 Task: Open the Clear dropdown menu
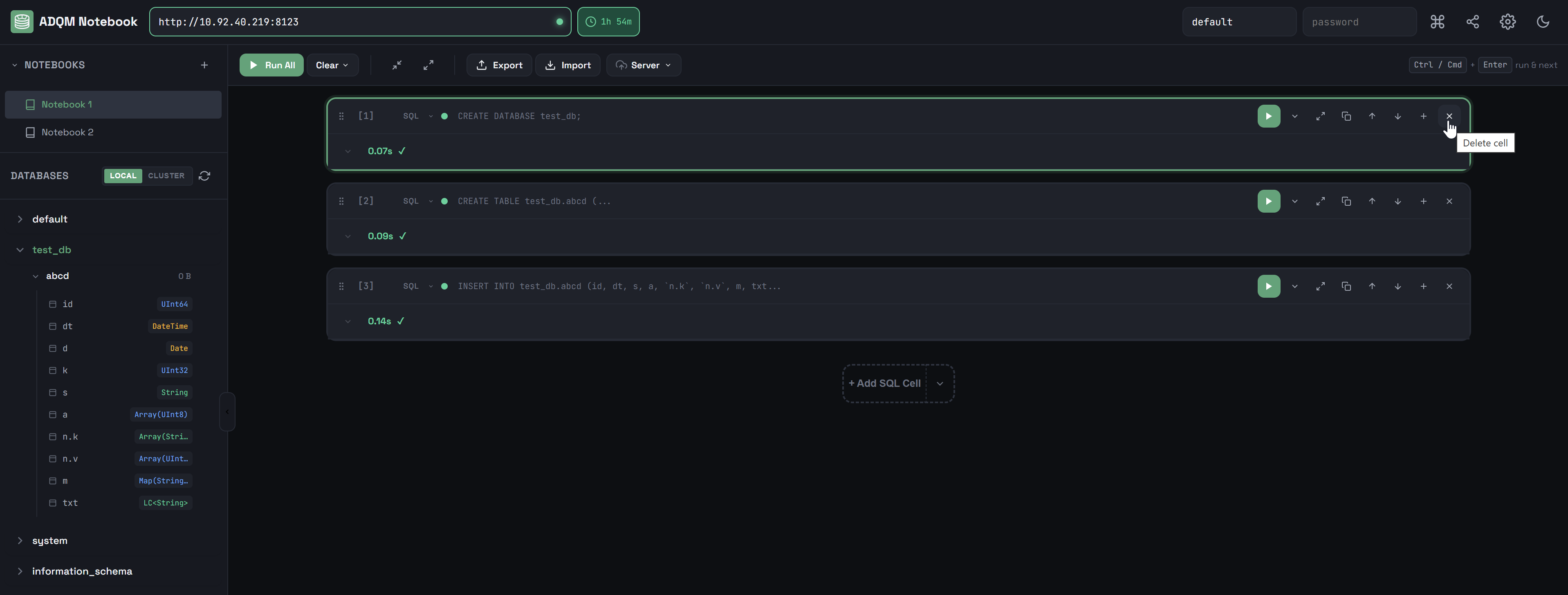click(332, 65)
